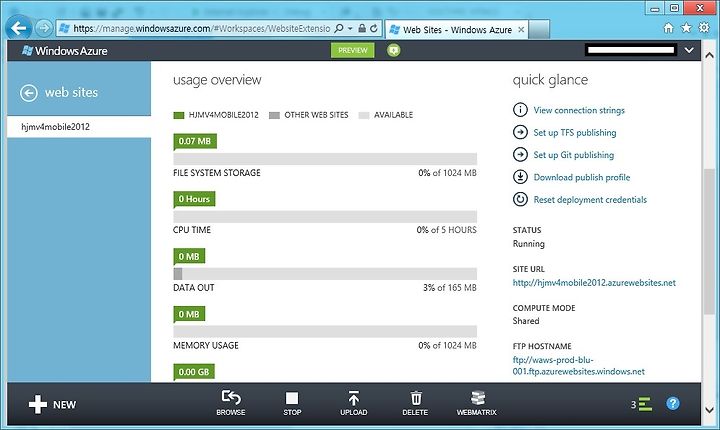Viewport: 720px width, 430px height.
Task: Click the AVAILABLE light legend swatch
Action: [x=364, y=115]
